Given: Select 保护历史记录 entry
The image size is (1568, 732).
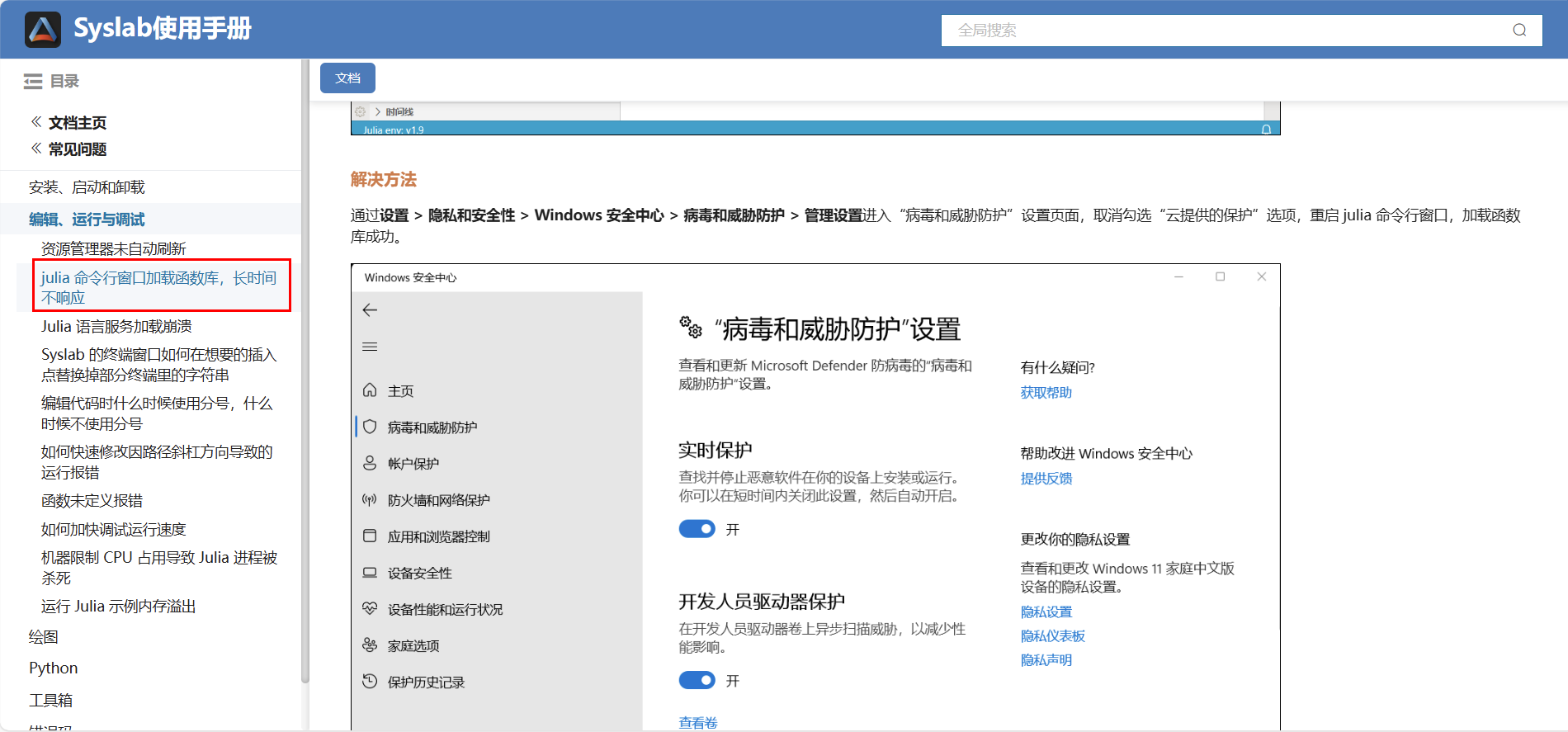Looking at the screenshot, I should click(x=427, y=682).
